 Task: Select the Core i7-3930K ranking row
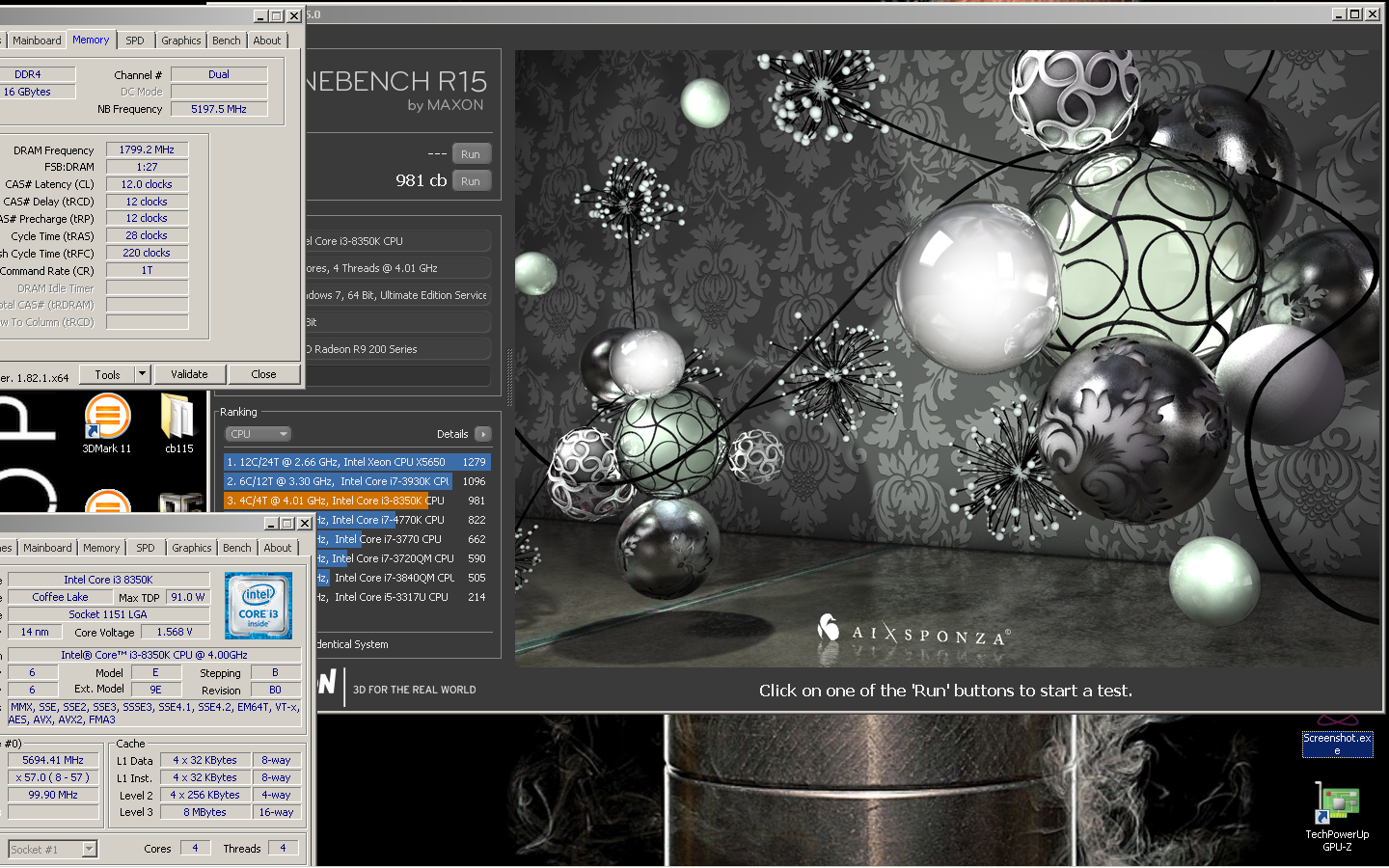(357, 481)
